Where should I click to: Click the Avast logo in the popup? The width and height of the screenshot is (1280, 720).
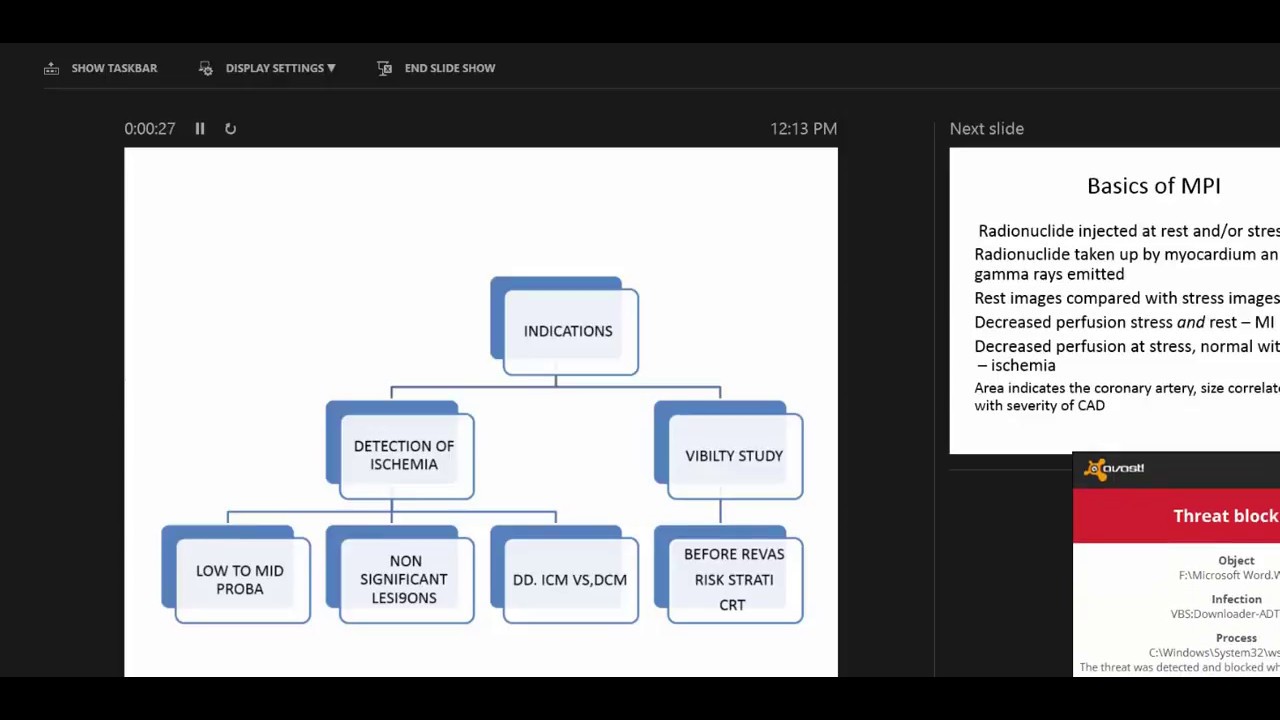tap(1115, 468)
